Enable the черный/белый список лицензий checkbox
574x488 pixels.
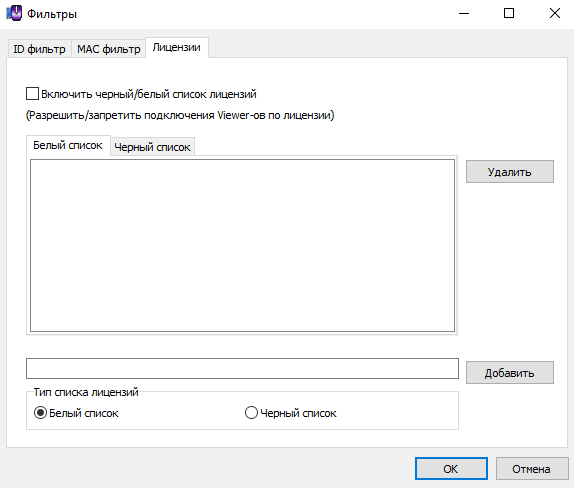point(32,94)
